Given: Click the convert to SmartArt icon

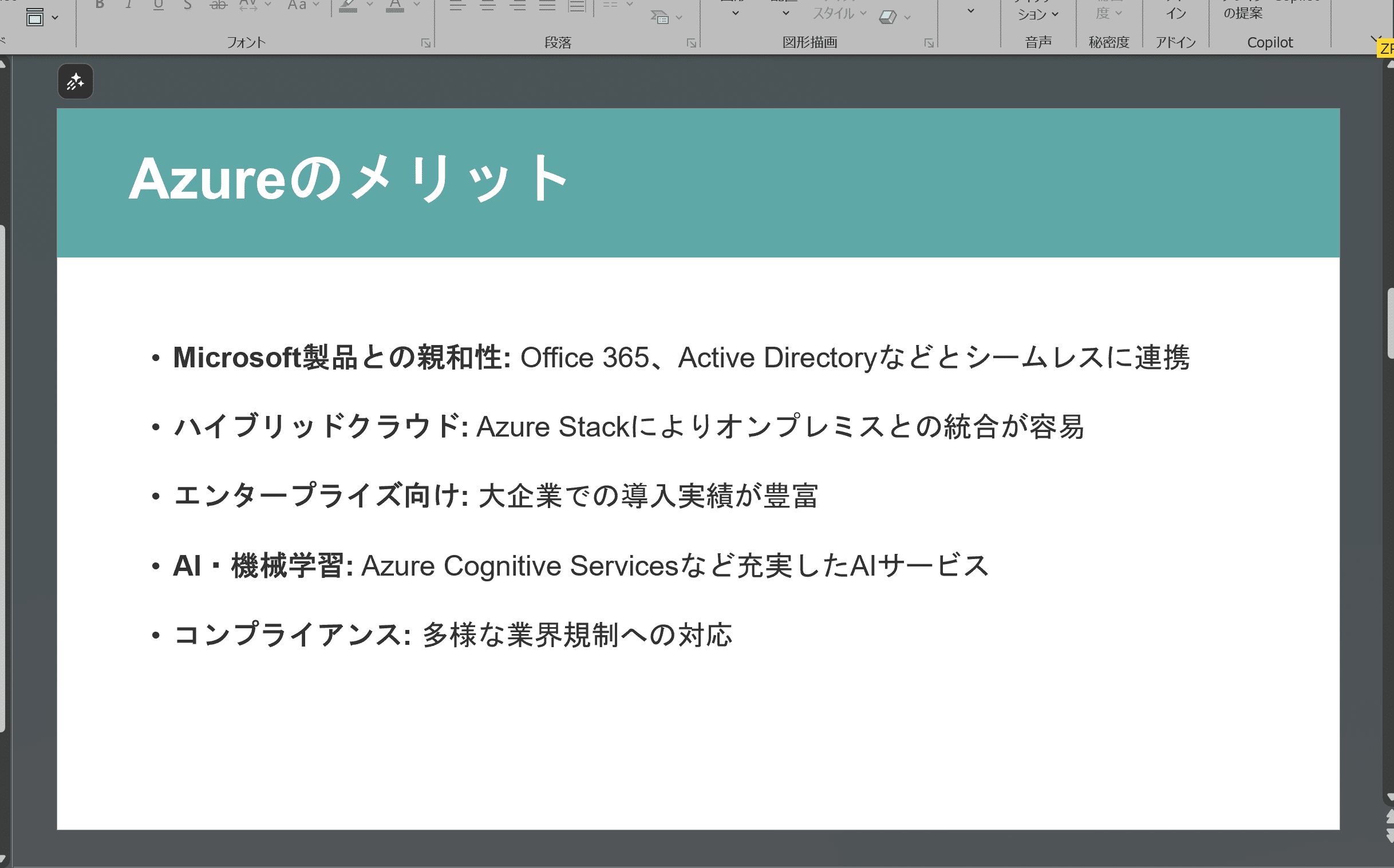Looking at the screenshot, I should (660, 17).
